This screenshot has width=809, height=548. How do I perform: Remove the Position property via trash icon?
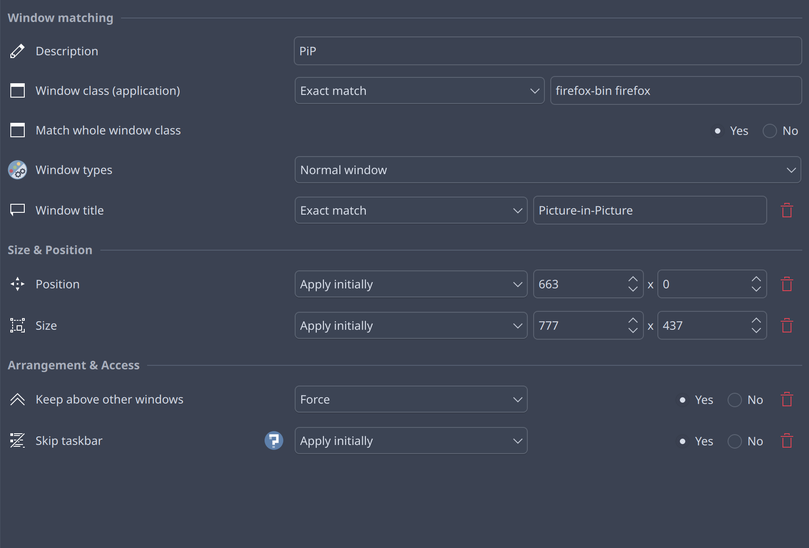787,284
